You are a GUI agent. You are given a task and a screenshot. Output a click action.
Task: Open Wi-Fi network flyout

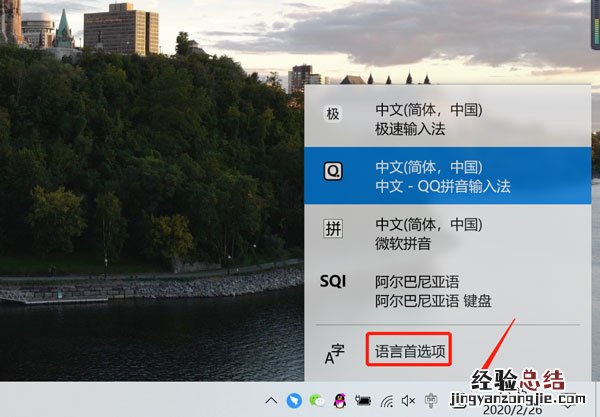pyautogui.click(x=387, y=401)
